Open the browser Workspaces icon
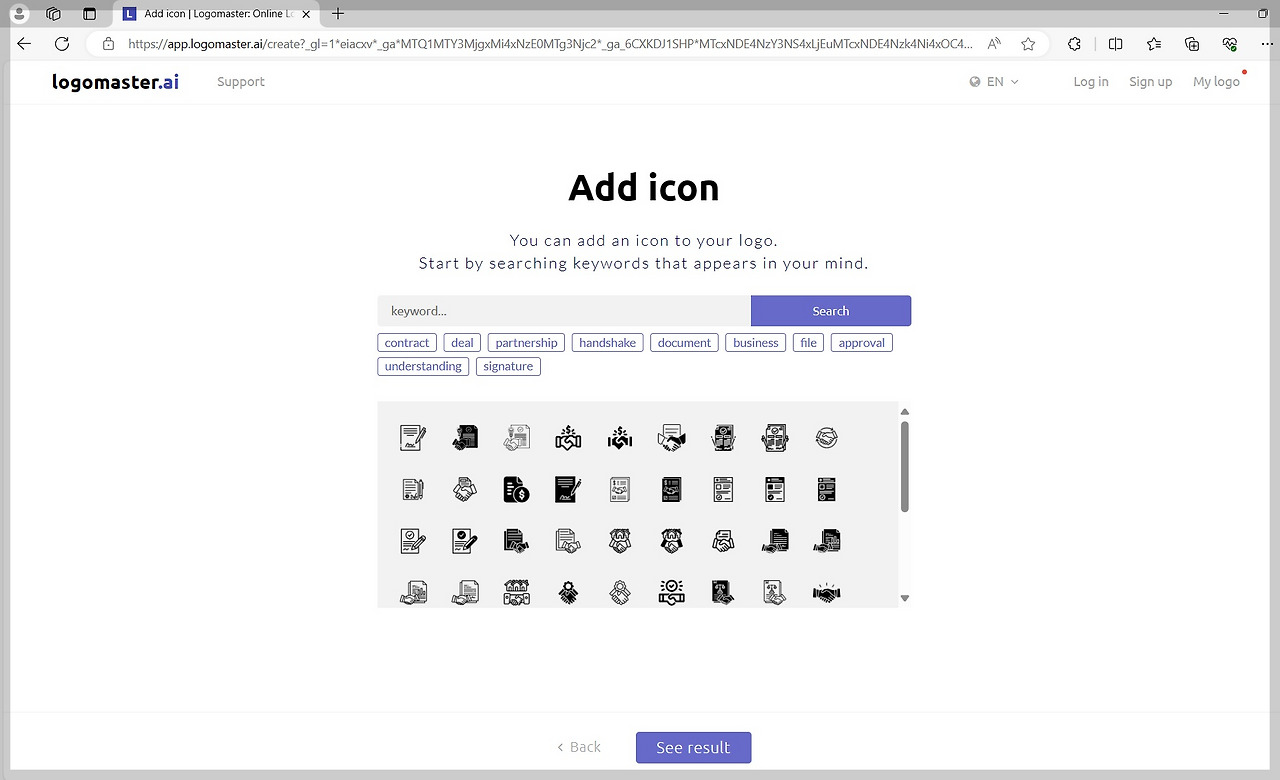The height and width of the screenshot is (780, 1280). (x=54, y=14)
